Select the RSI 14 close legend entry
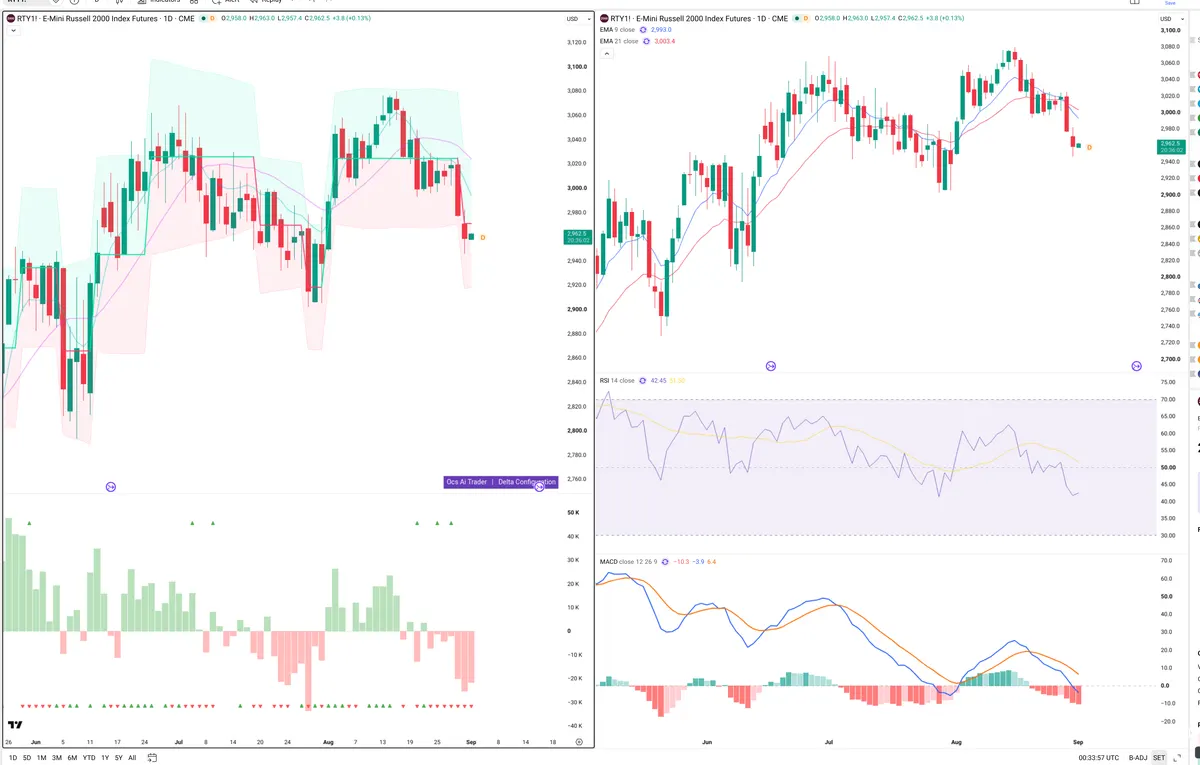 [x=617, y=381]
